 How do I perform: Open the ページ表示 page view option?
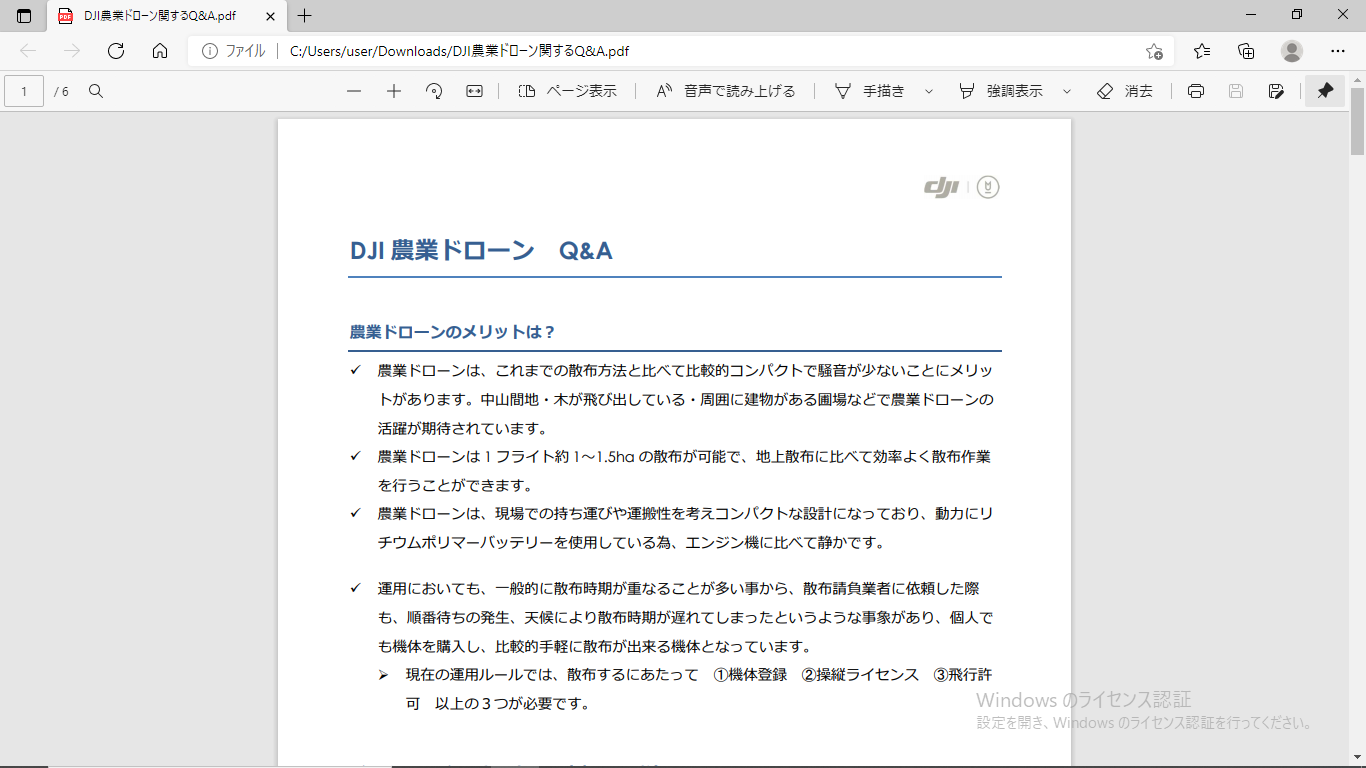(567, 91)
